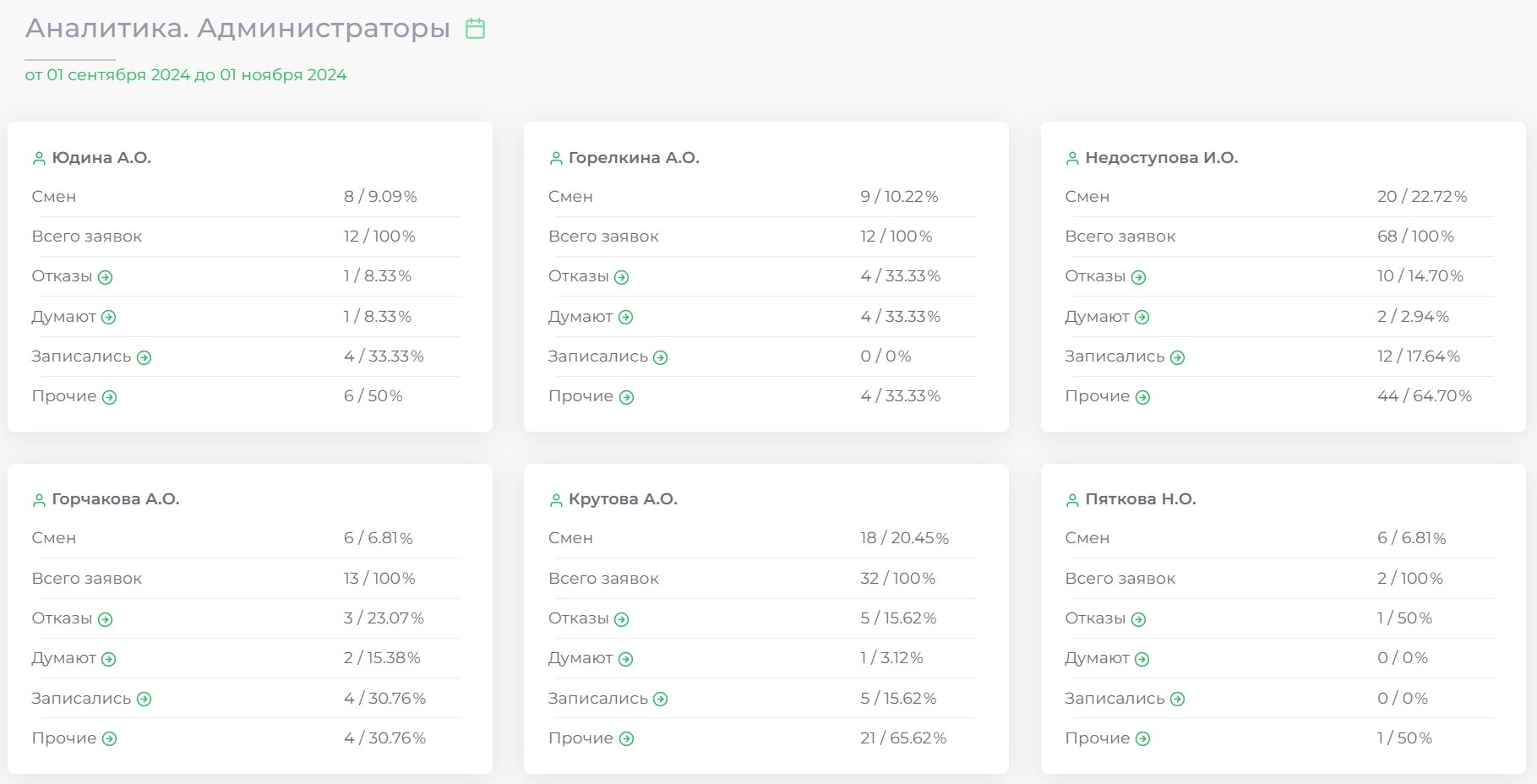Select the name Пяткова Н.О.
Screen dimensions: 1537x784
[1141, 499]
